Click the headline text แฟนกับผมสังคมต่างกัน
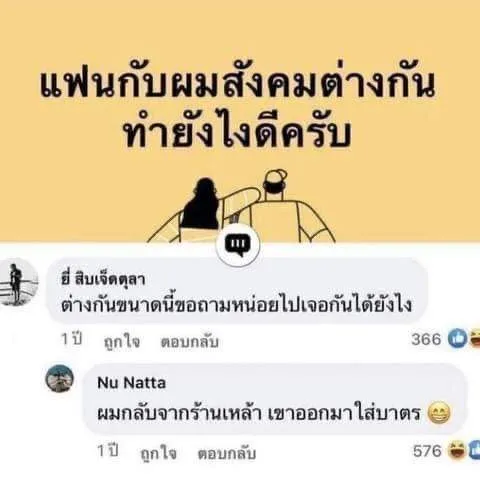The width and height of the screenshot is (480, 480). (x=238, y=82)
